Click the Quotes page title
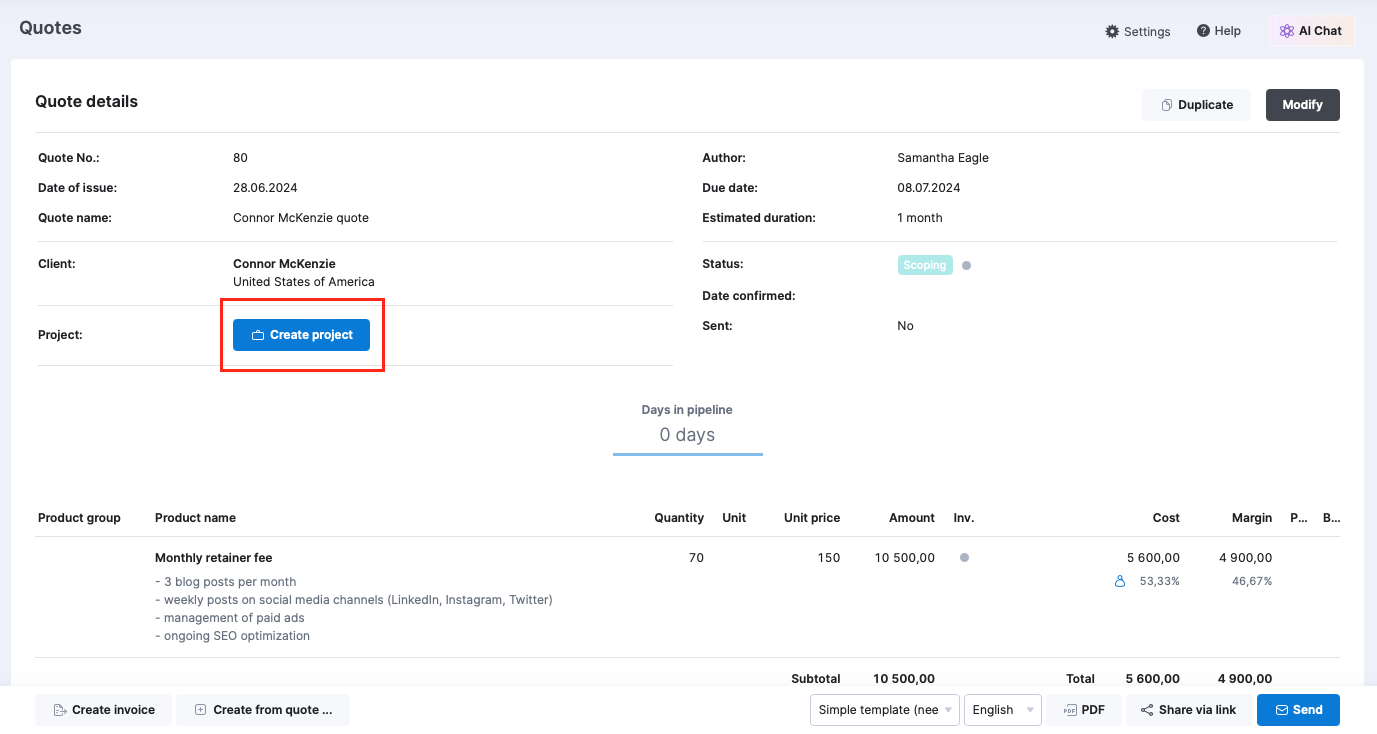The width and height of the screenshot is (1377, 734). [50, 28]
